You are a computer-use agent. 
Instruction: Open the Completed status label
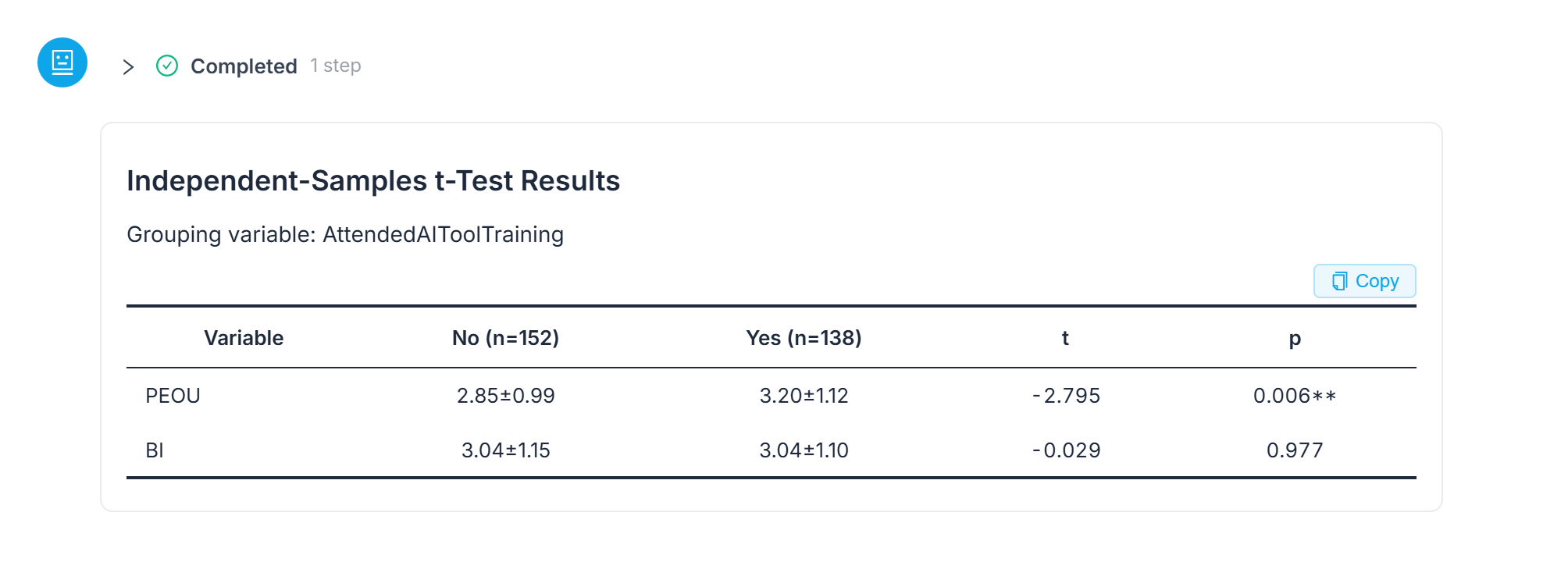[244, 66]
